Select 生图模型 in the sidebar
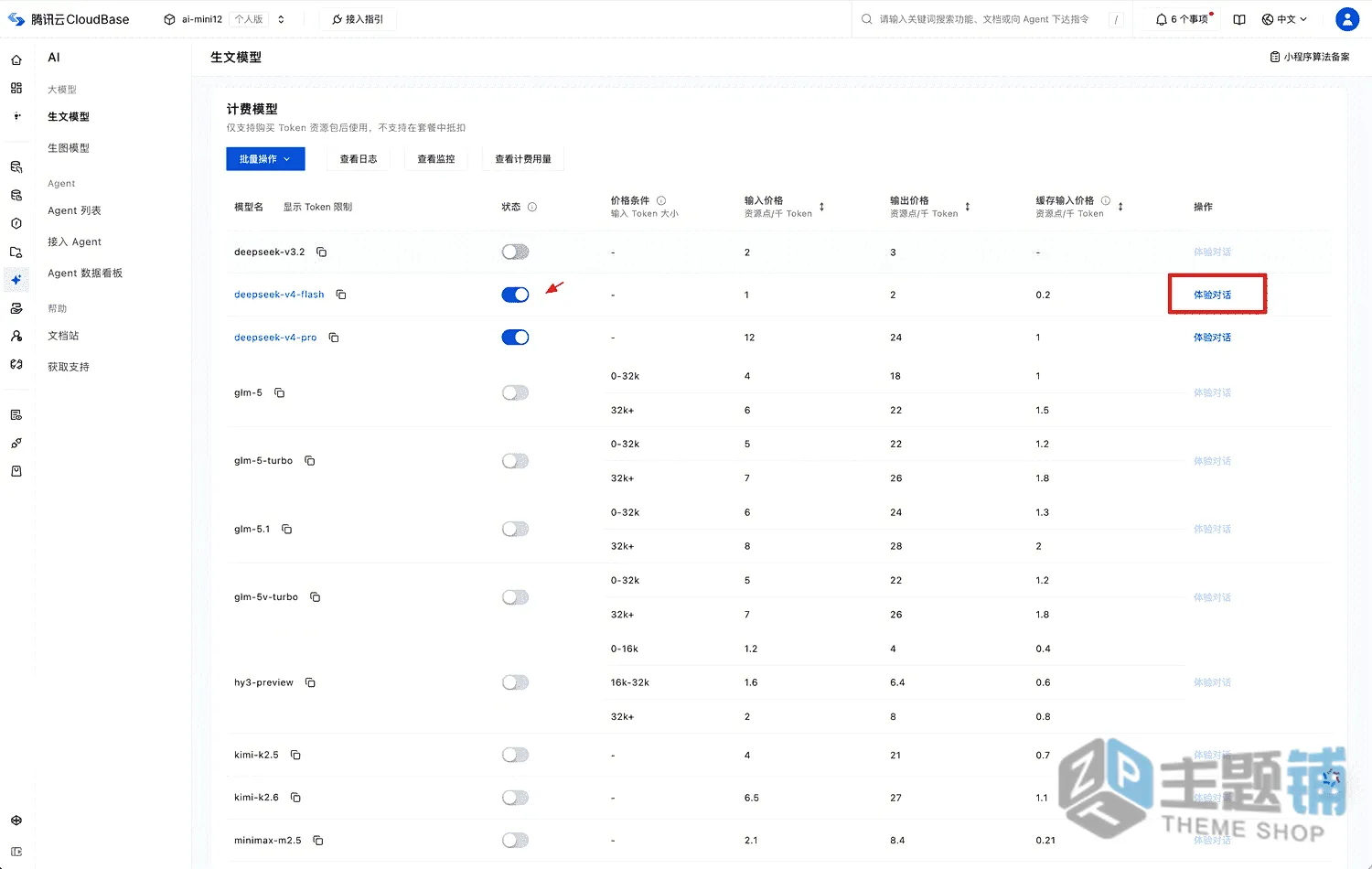 click(69, 148)
